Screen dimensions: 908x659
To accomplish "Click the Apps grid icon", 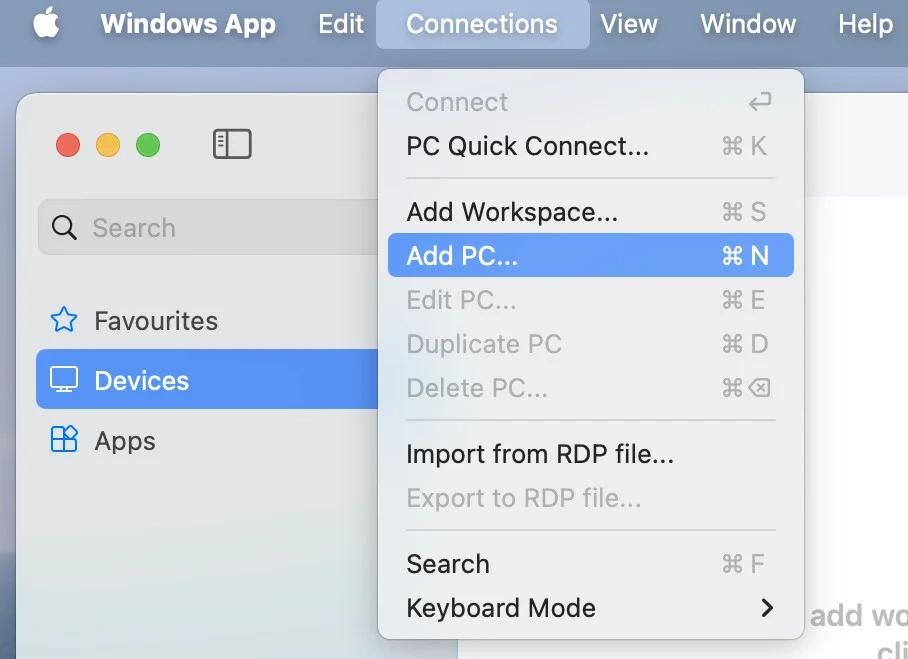I will click(x=64, y=439).
